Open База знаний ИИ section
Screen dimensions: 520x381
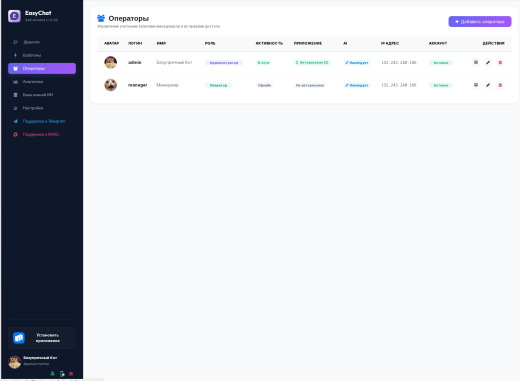point(42,95)
